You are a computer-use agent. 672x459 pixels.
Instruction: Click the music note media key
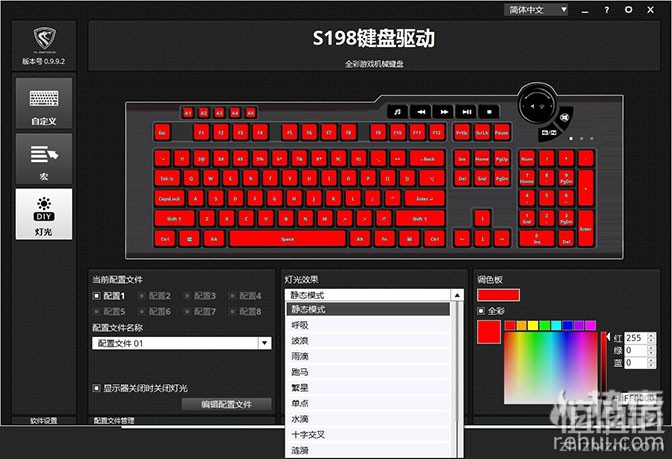[x=397, y=112]
